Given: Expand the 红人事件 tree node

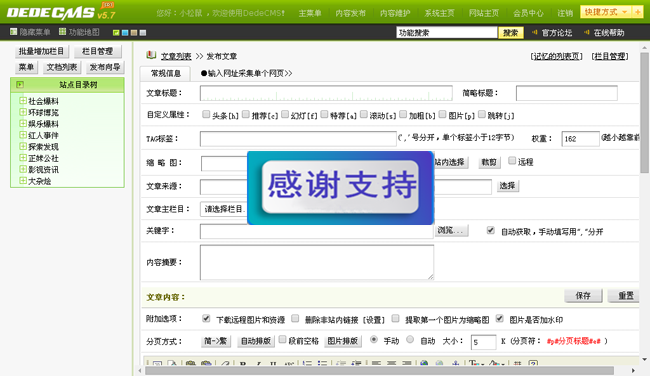Looking at the screenshot, I should pyautogui.click(x=23, y=135).
